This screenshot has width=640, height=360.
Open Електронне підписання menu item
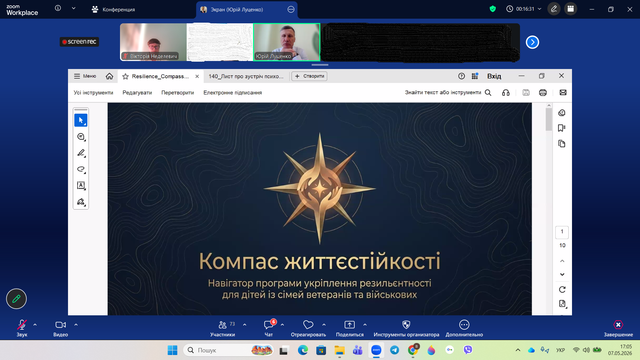[x=233, y=93]
